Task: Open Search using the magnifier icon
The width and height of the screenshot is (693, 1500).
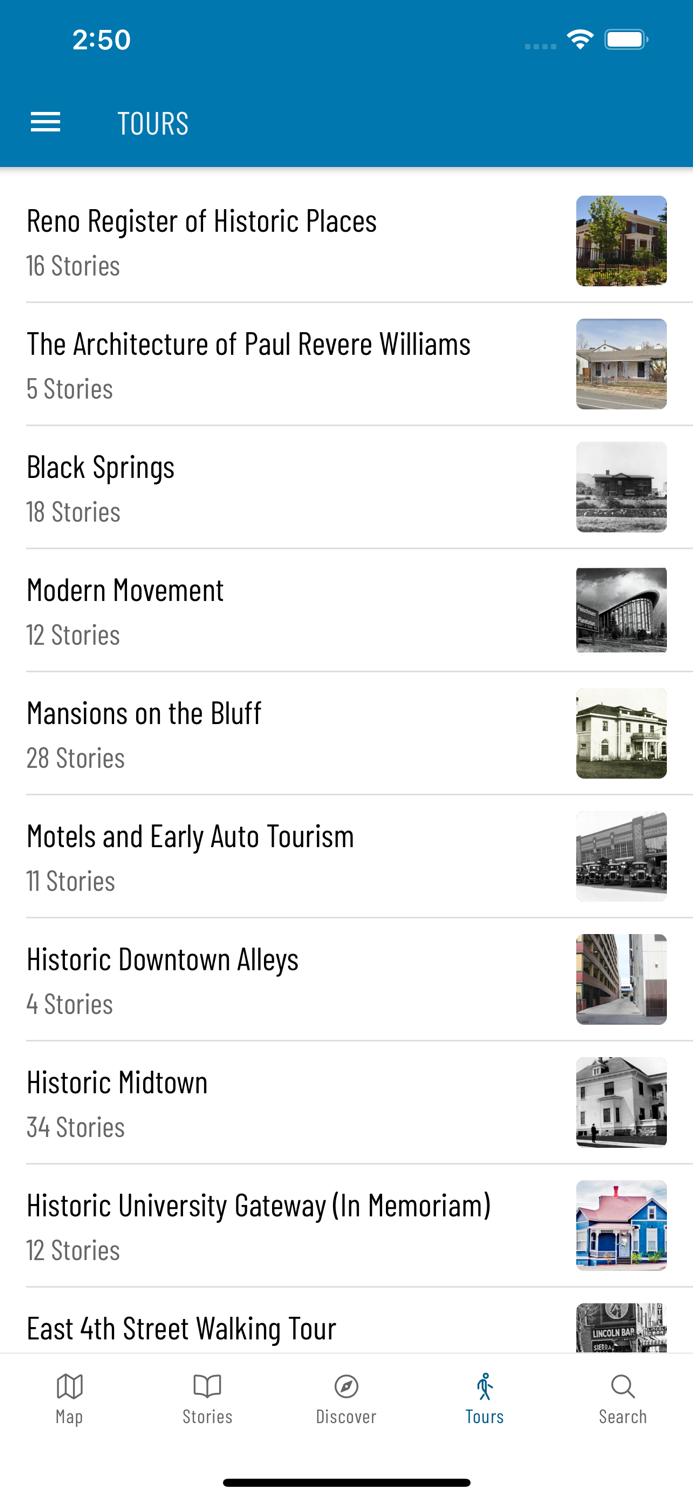Action: click(x=623, y=1397)
